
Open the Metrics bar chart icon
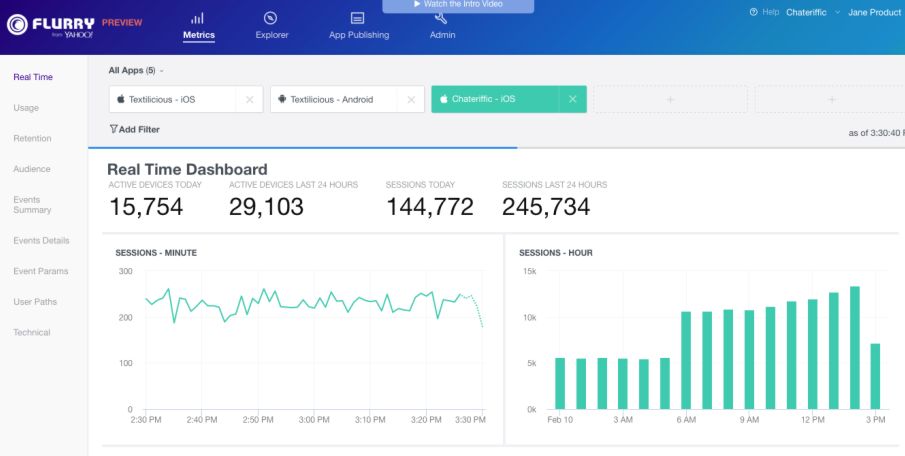pos(198,18)
